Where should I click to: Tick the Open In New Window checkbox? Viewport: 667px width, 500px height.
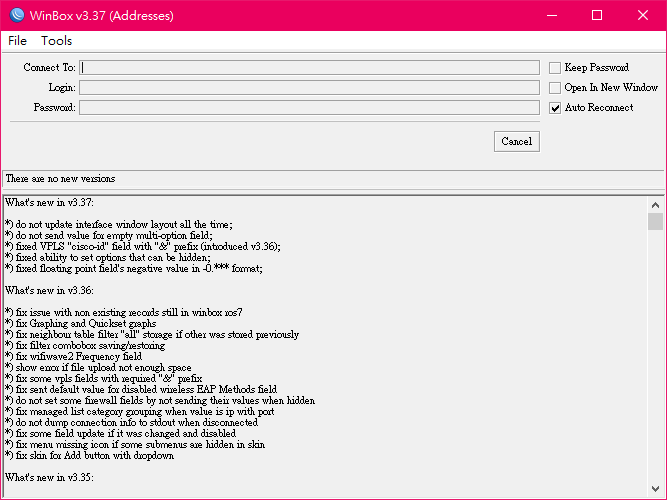click(x=555, y=88)
